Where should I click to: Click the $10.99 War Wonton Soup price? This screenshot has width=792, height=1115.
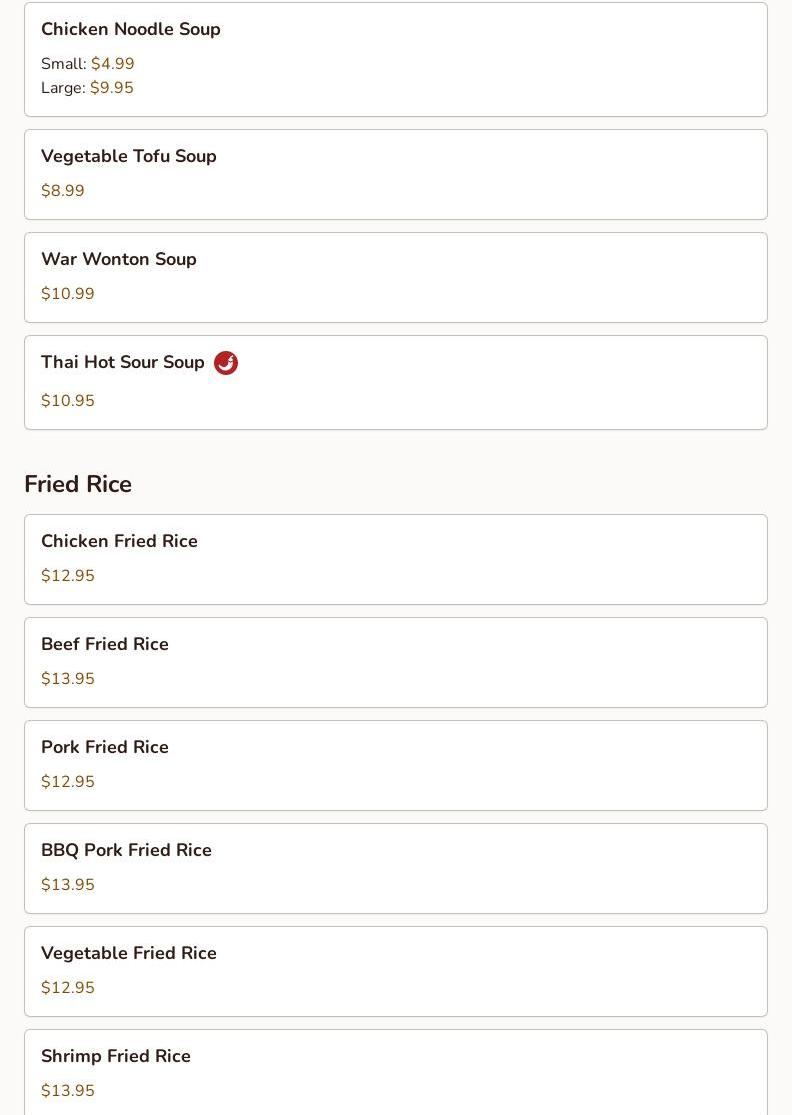tap(68, 294)
